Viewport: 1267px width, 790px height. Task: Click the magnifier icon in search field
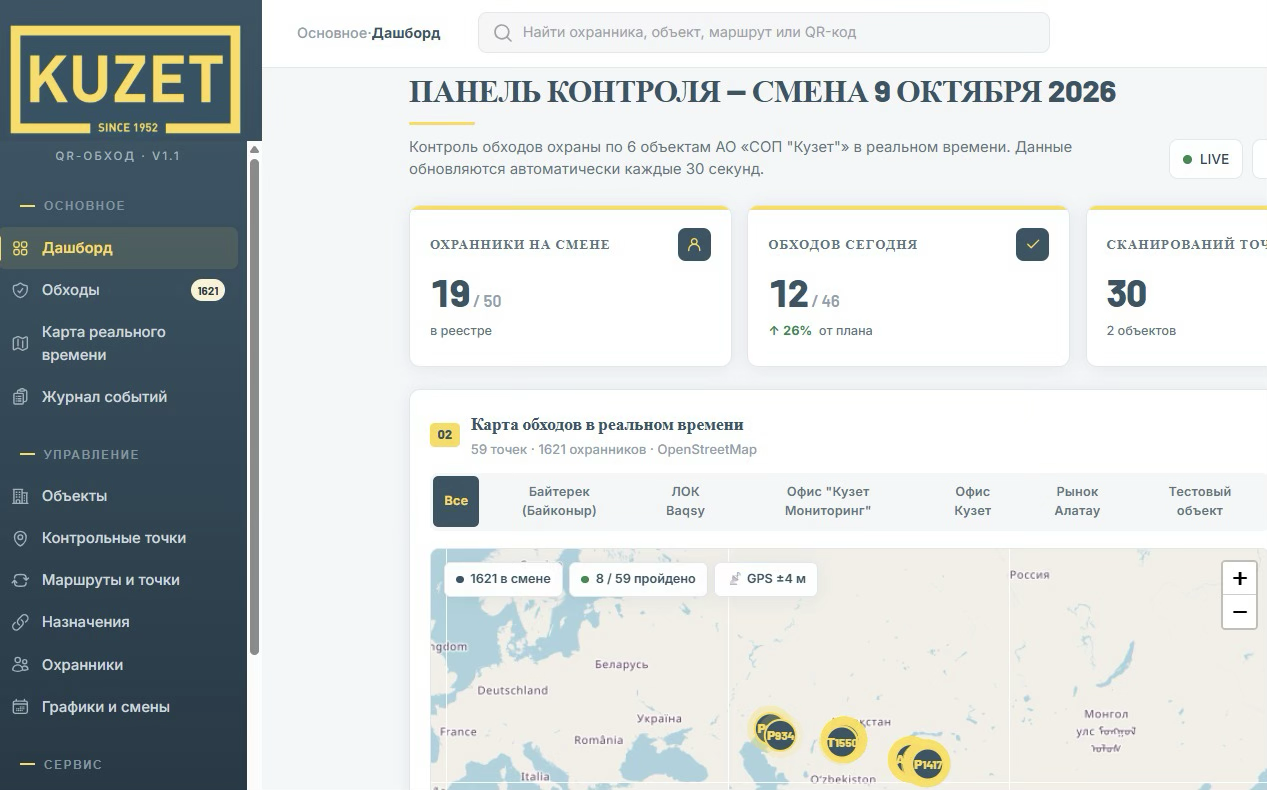click(503, 32)
